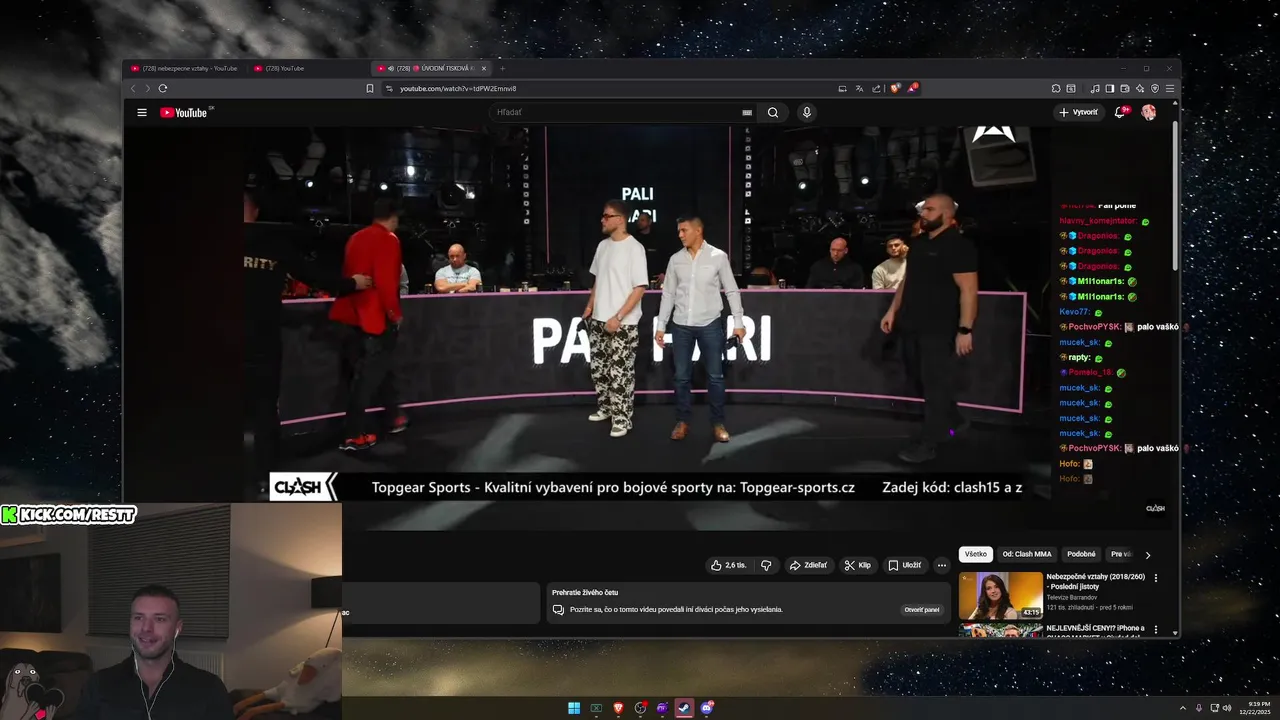Open Nebezpečné vztahy (2018/260) video title
This screenshot has height=720, width=1280.
(x=1097, y=581)
